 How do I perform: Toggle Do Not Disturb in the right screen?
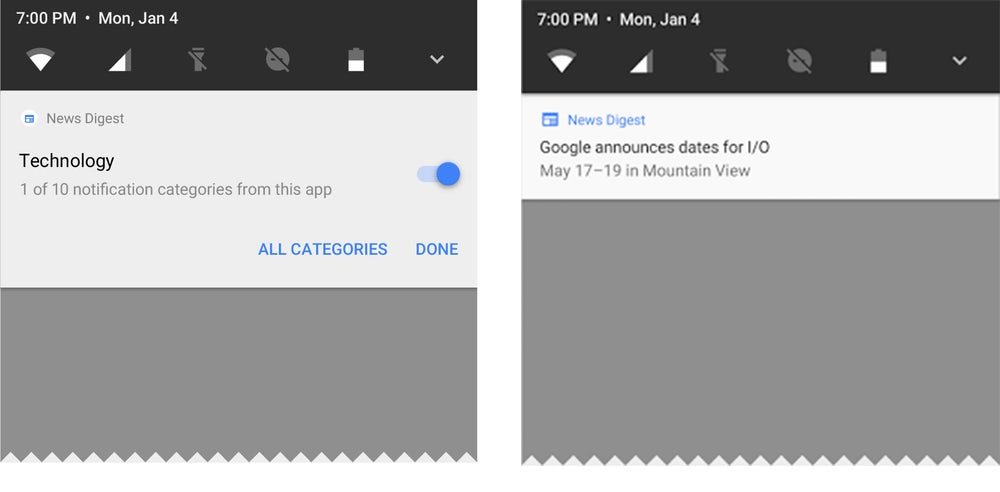pos(799,62)
